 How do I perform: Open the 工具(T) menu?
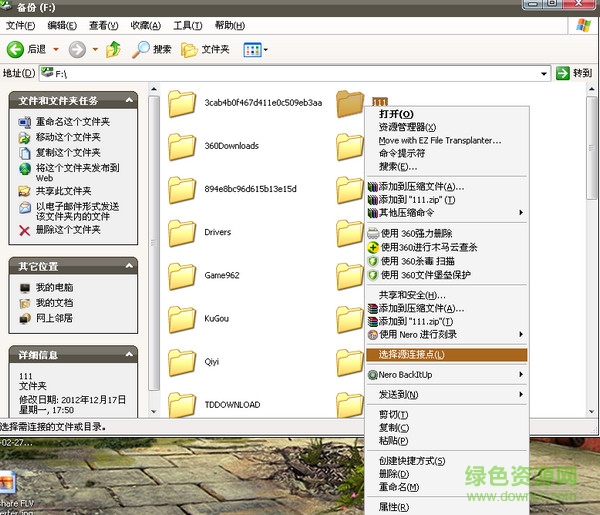187,25
